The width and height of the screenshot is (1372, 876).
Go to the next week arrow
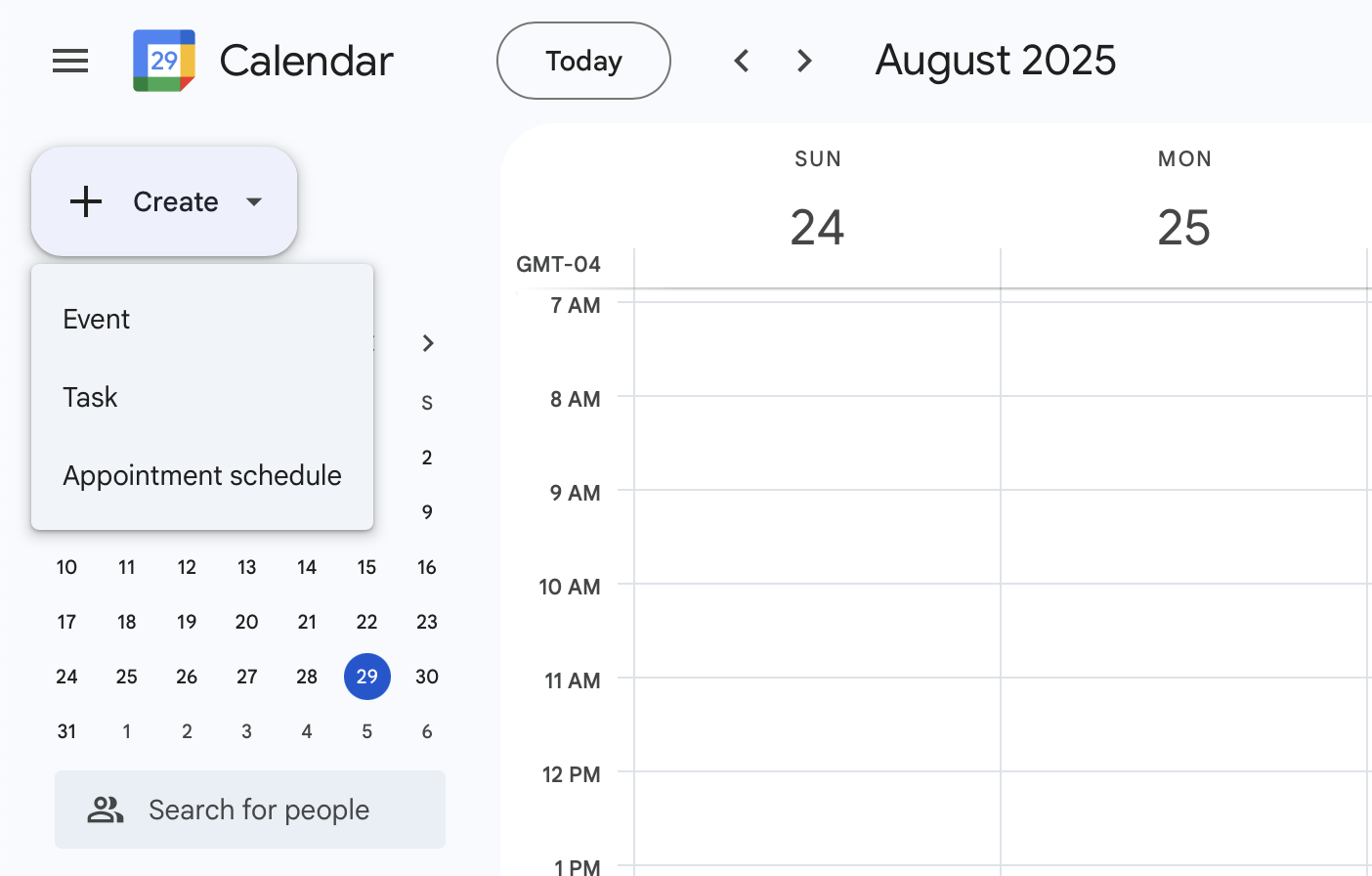804,61
